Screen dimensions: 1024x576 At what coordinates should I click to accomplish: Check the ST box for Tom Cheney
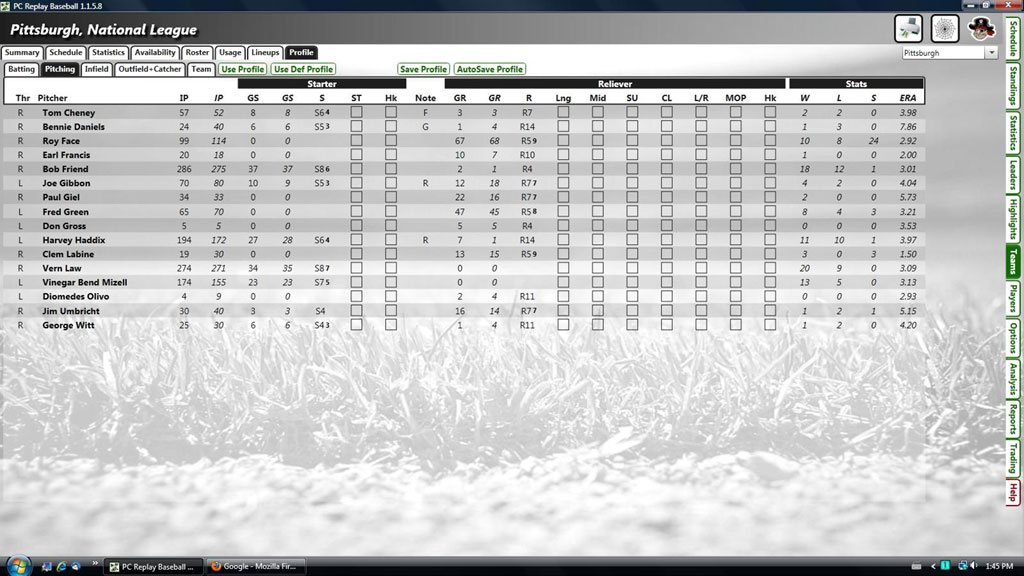(356, 113)
